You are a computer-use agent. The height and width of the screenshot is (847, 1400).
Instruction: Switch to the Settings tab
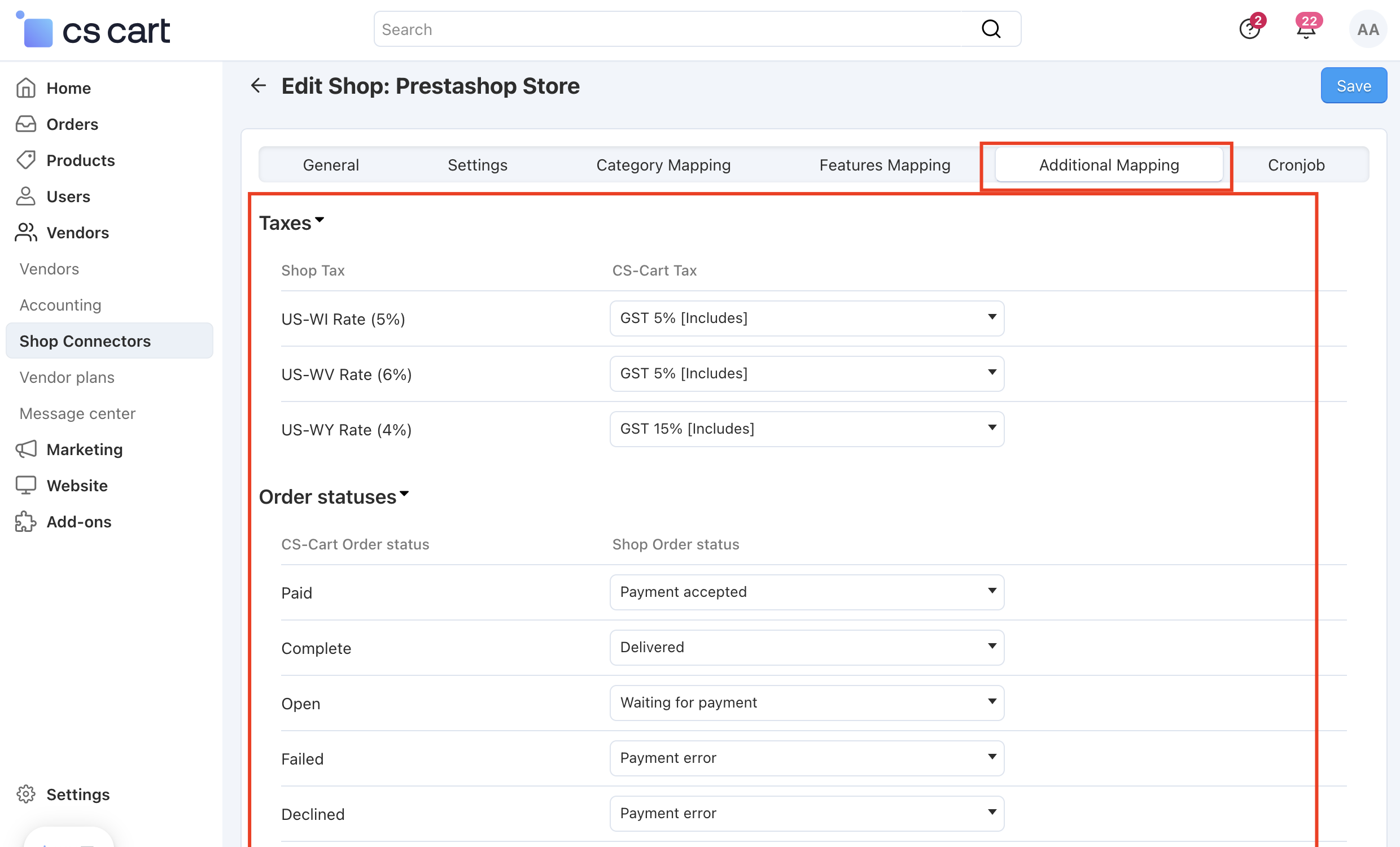(x=477, y=165)
